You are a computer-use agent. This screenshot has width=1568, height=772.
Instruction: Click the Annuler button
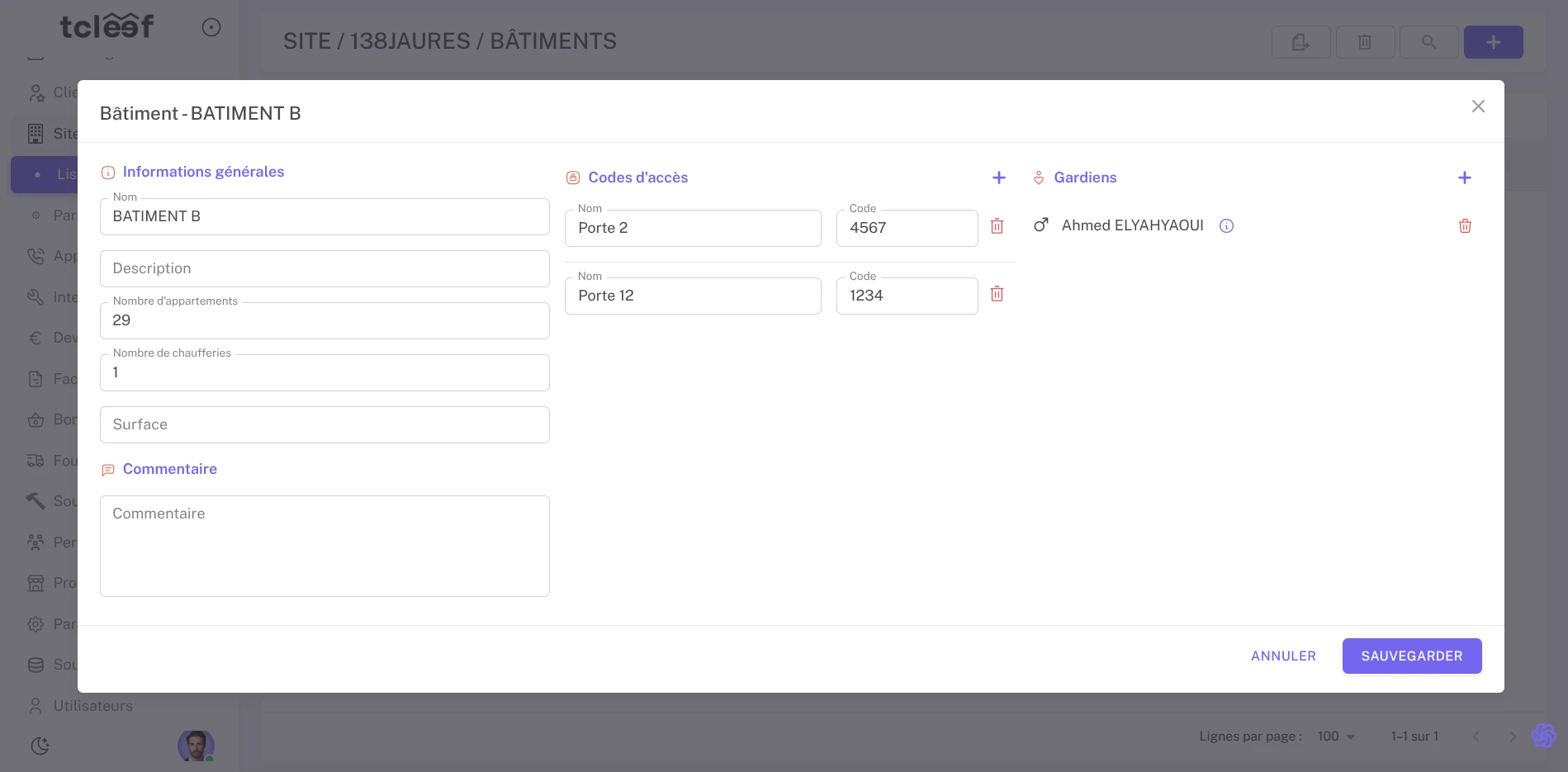point(1283,656)
